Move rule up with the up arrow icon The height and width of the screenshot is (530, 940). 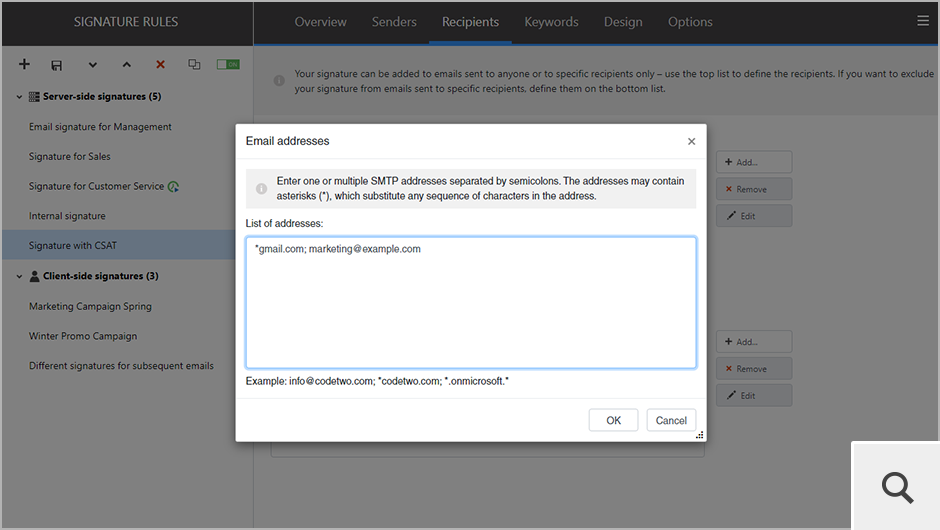tap(126, 65)
